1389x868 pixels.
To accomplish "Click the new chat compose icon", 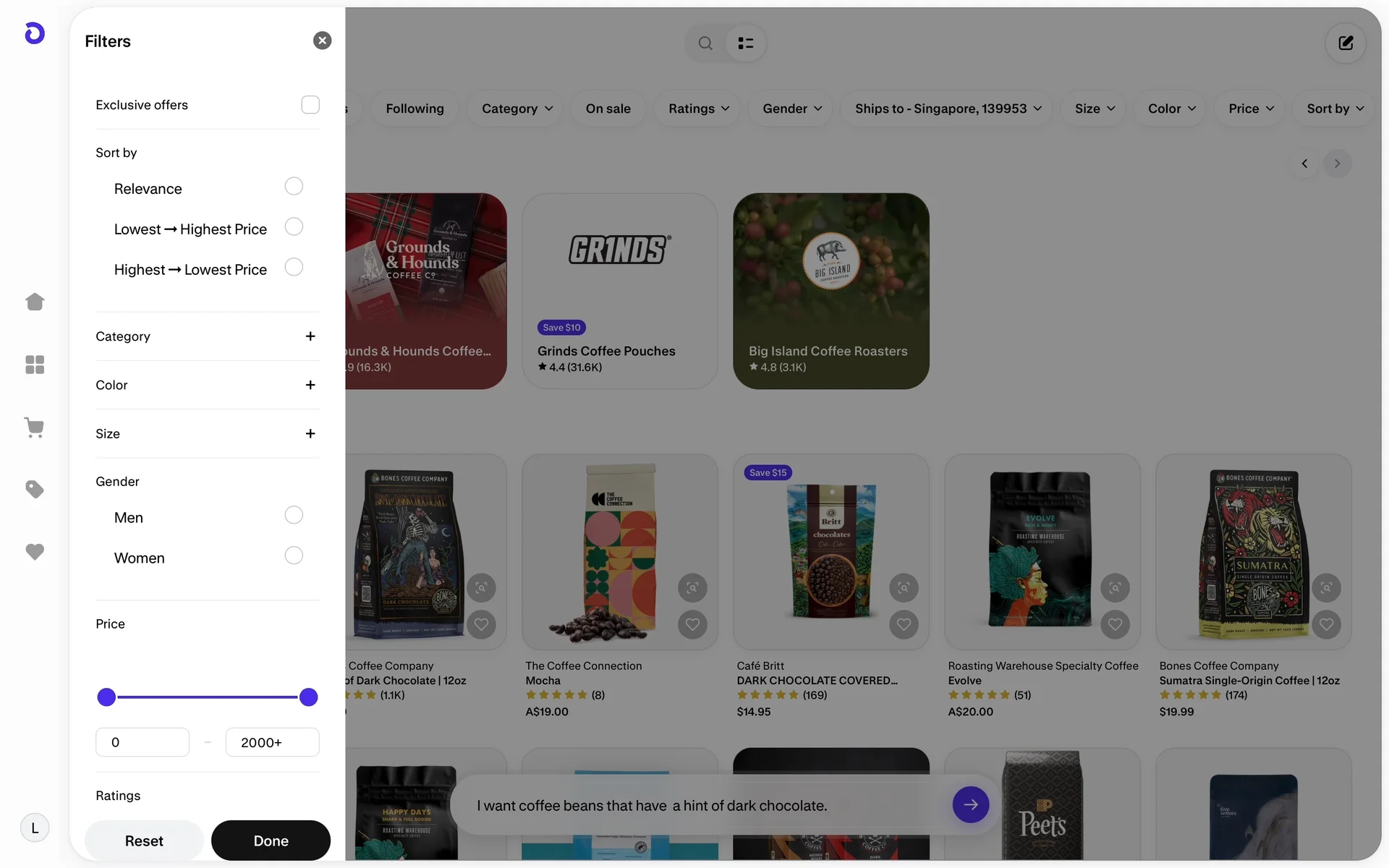I will pos(1346,43).
